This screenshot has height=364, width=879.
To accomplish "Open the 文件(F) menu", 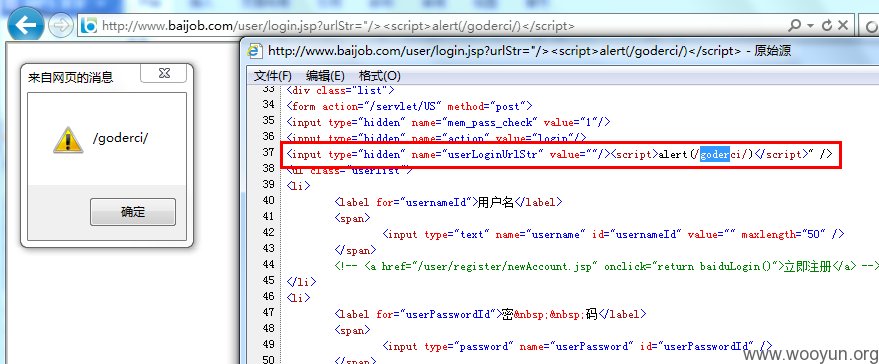I will pyautogui.click(x=273, y=76).
